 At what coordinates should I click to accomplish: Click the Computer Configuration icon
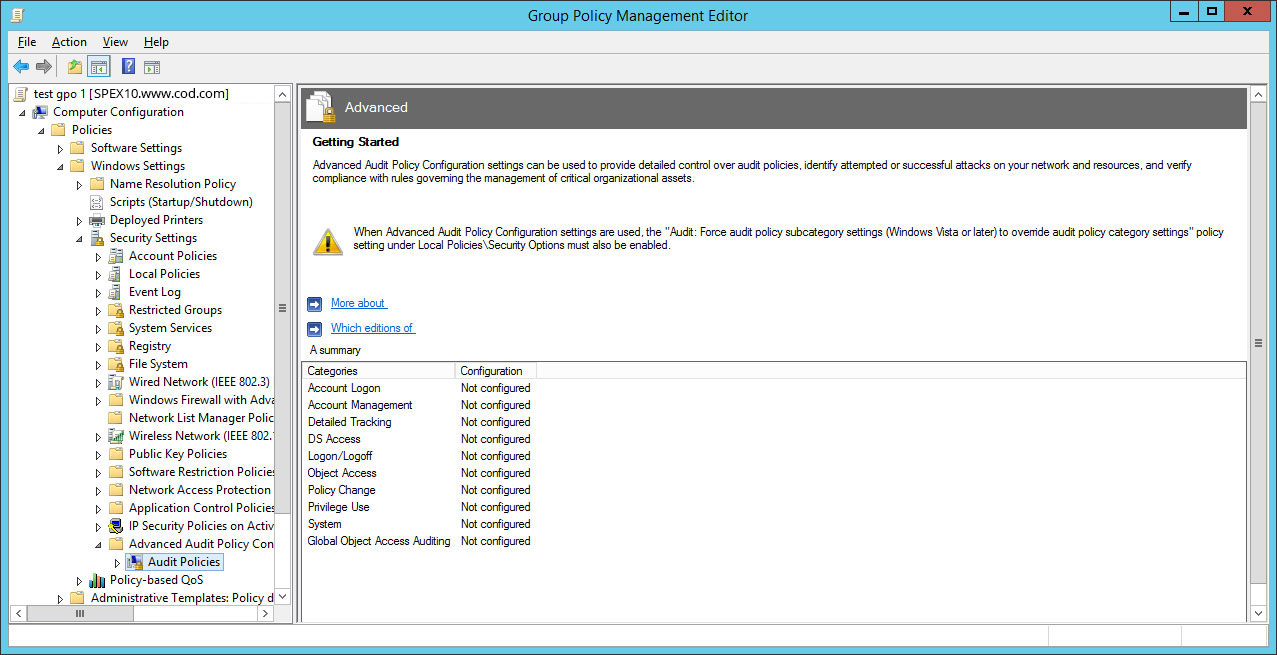point(40,112)
